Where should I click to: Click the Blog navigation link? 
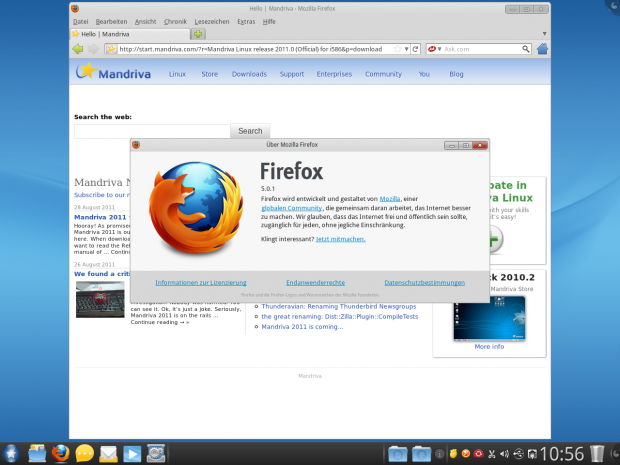coord(456,74)
